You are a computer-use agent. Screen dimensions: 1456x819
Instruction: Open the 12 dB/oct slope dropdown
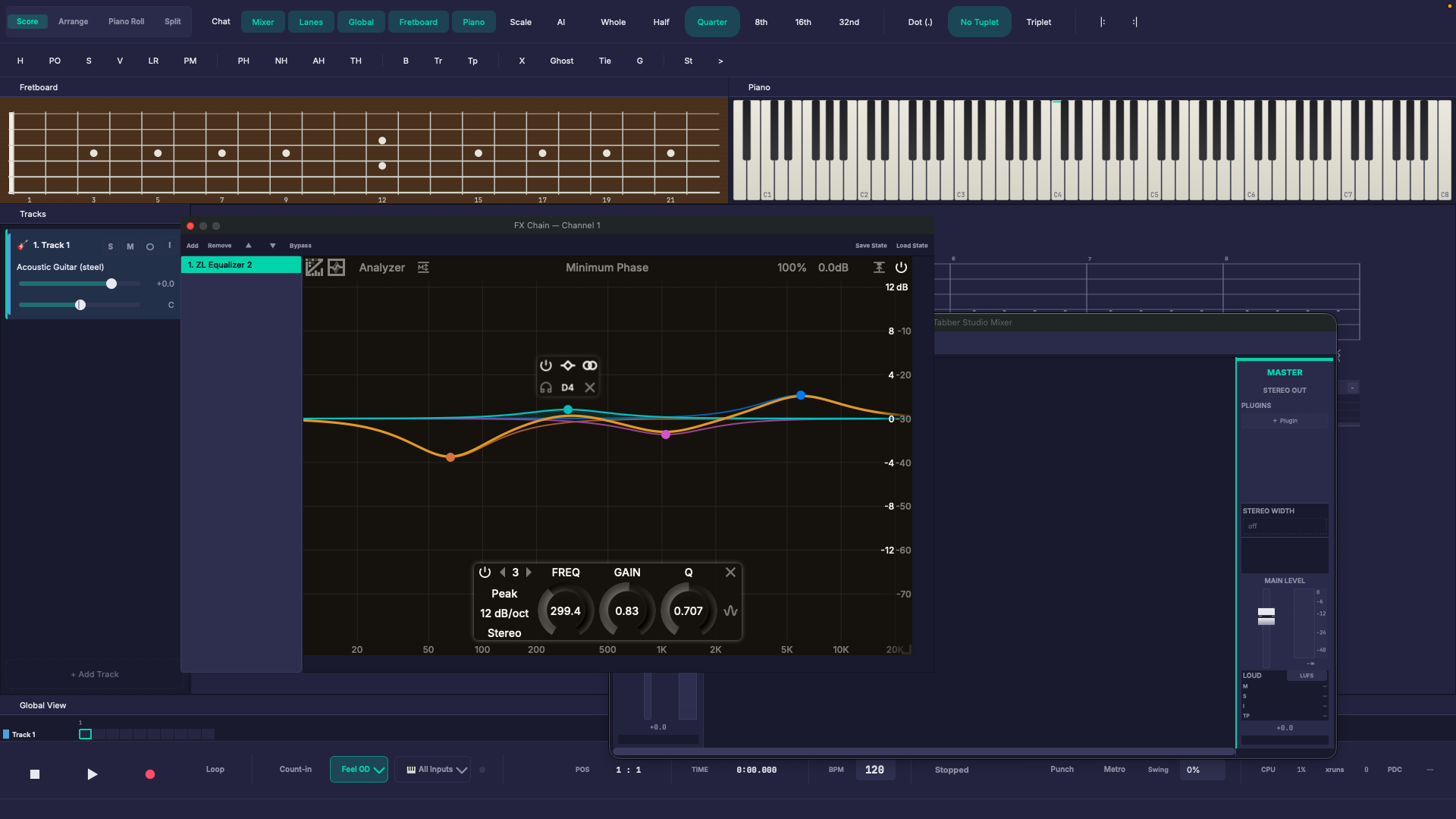tap(504, 613)
